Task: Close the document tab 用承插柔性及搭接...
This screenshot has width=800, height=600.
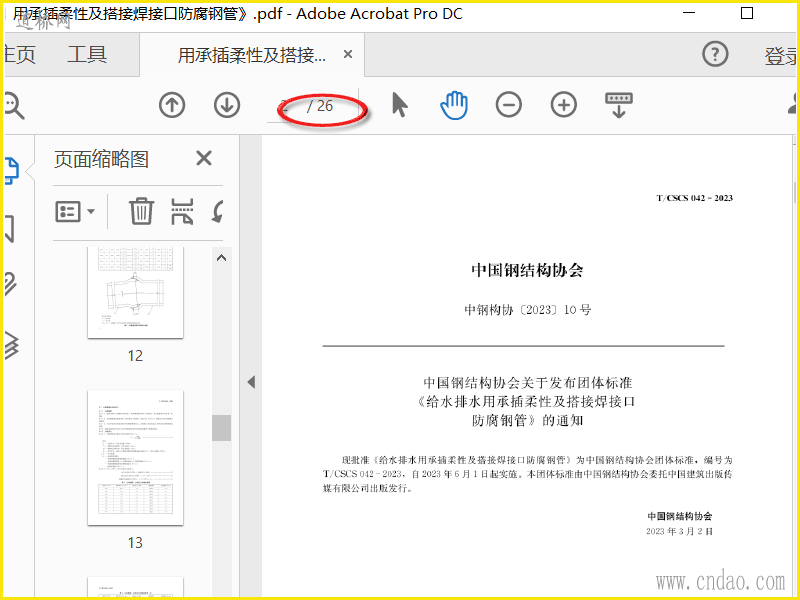Action: pos(348,54)
